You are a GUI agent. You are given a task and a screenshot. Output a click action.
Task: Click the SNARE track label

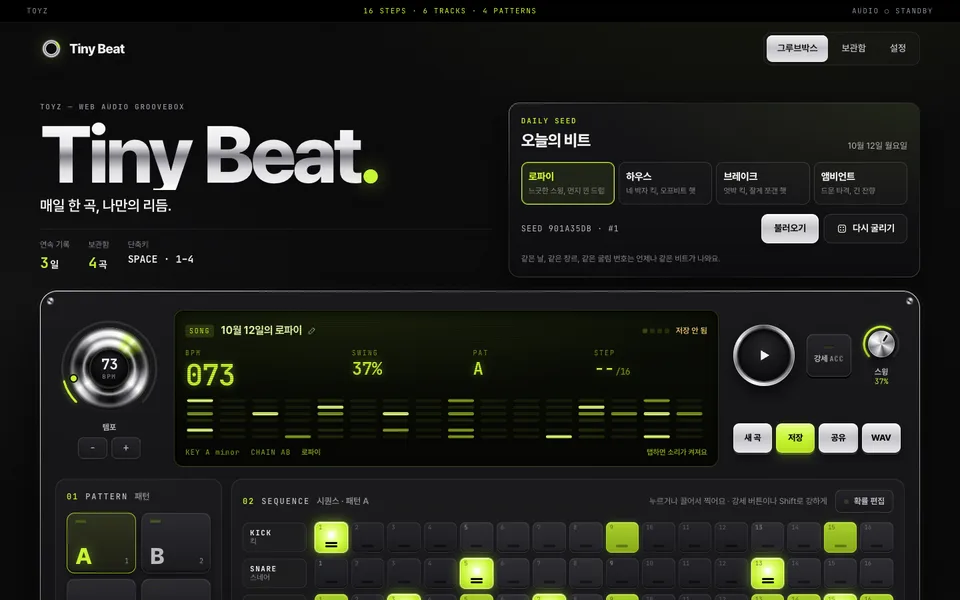click(274, 573)
